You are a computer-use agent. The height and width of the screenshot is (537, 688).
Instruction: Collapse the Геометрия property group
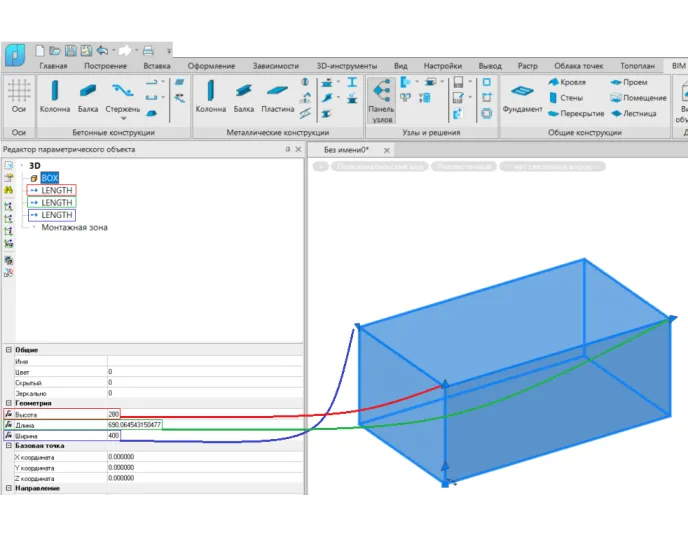(x=8, y=403)
